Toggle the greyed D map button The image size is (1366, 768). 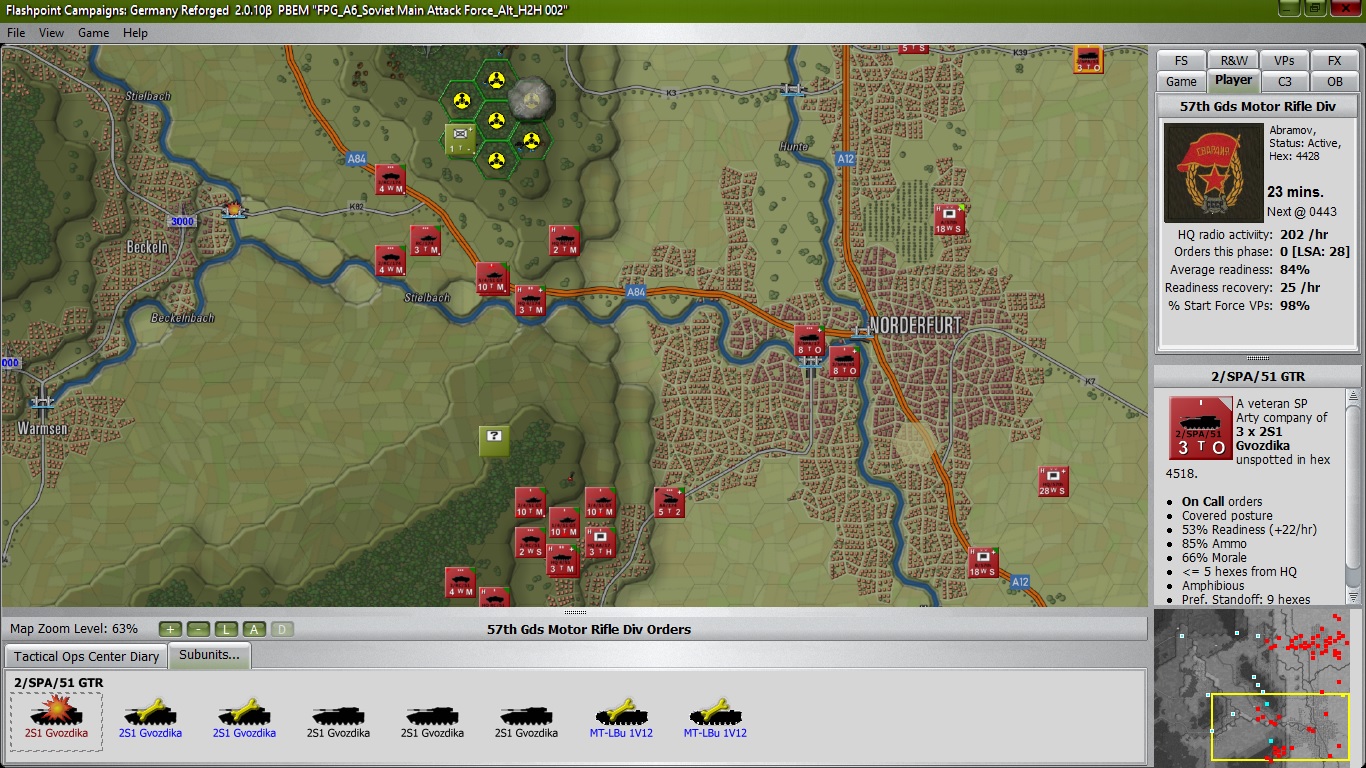coord(282,629)
